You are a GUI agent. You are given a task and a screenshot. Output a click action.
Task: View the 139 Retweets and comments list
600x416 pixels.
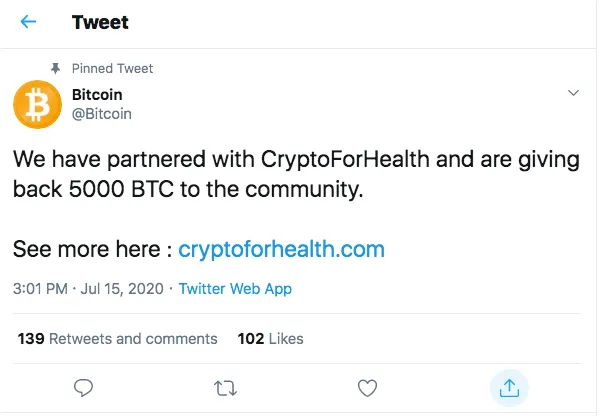tap(118, 339)
